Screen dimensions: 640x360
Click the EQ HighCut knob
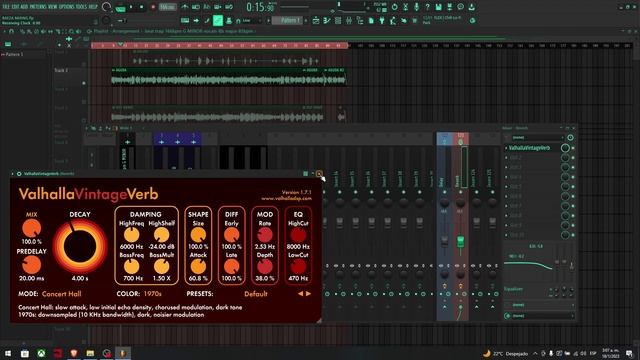click(x=298, y=235)
